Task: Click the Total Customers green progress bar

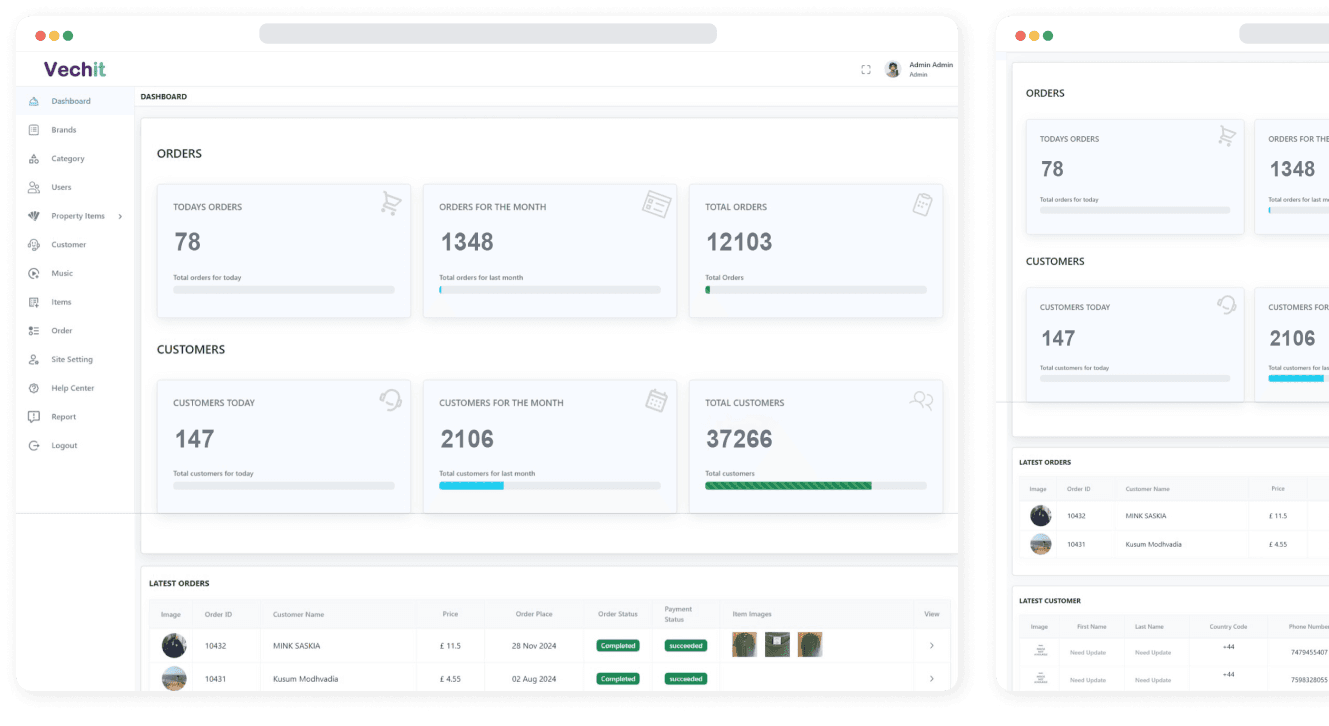Action: [788, 486]
